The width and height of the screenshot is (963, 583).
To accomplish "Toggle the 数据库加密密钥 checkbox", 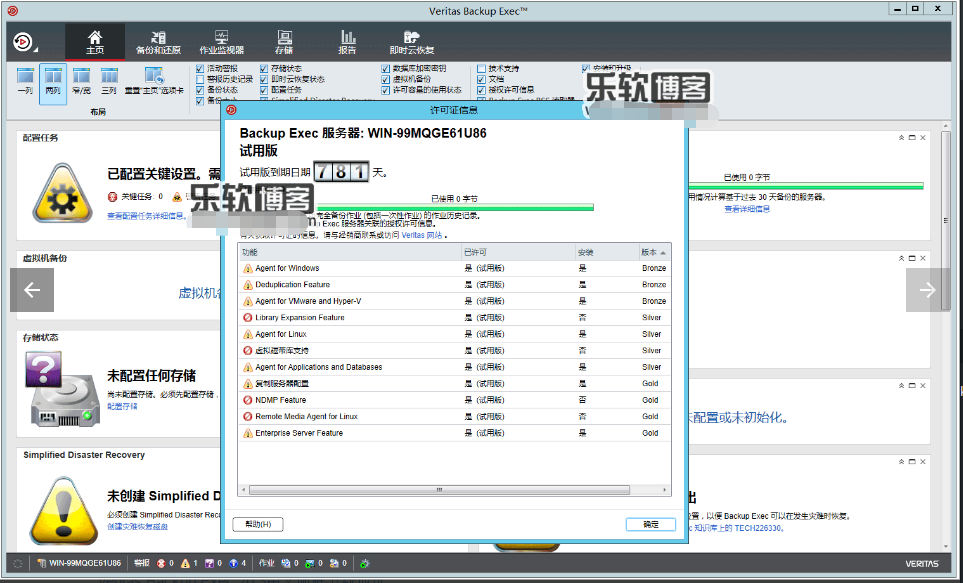I will (x=386, y=69).
